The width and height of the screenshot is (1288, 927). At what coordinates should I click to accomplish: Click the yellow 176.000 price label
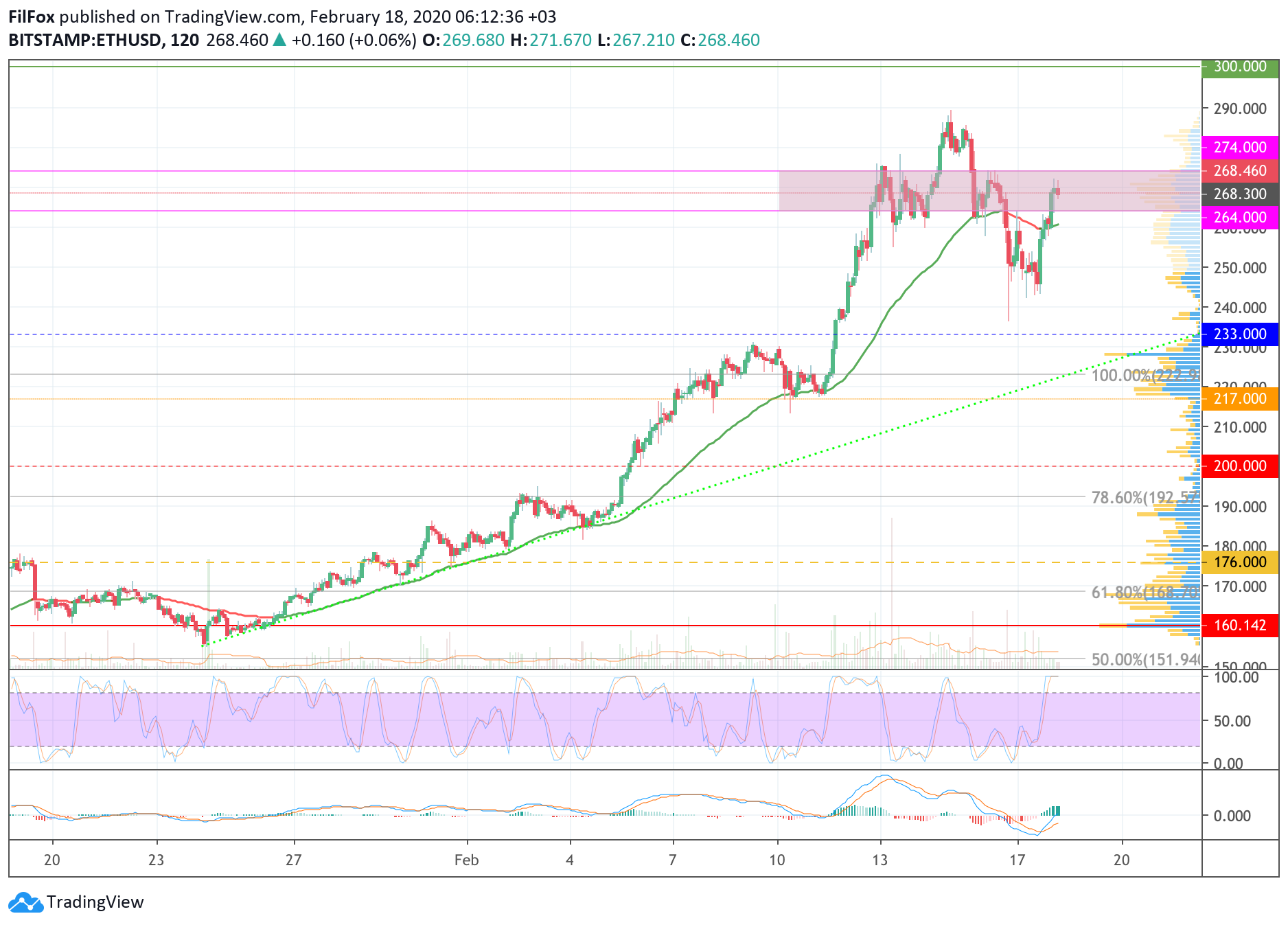(1240, 562)
